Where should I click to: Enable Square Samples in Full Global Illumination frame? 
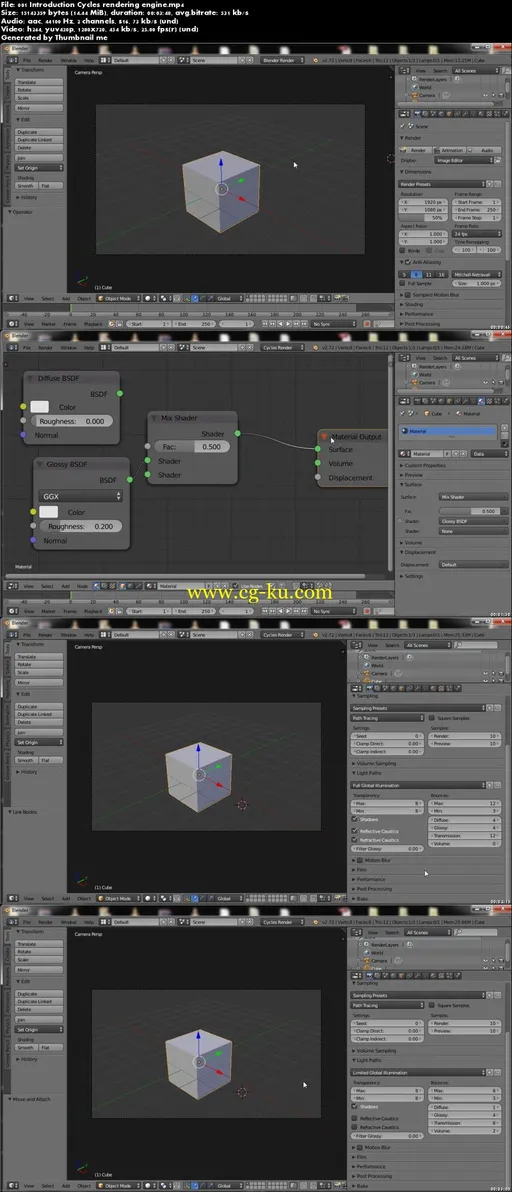[431, 718]
